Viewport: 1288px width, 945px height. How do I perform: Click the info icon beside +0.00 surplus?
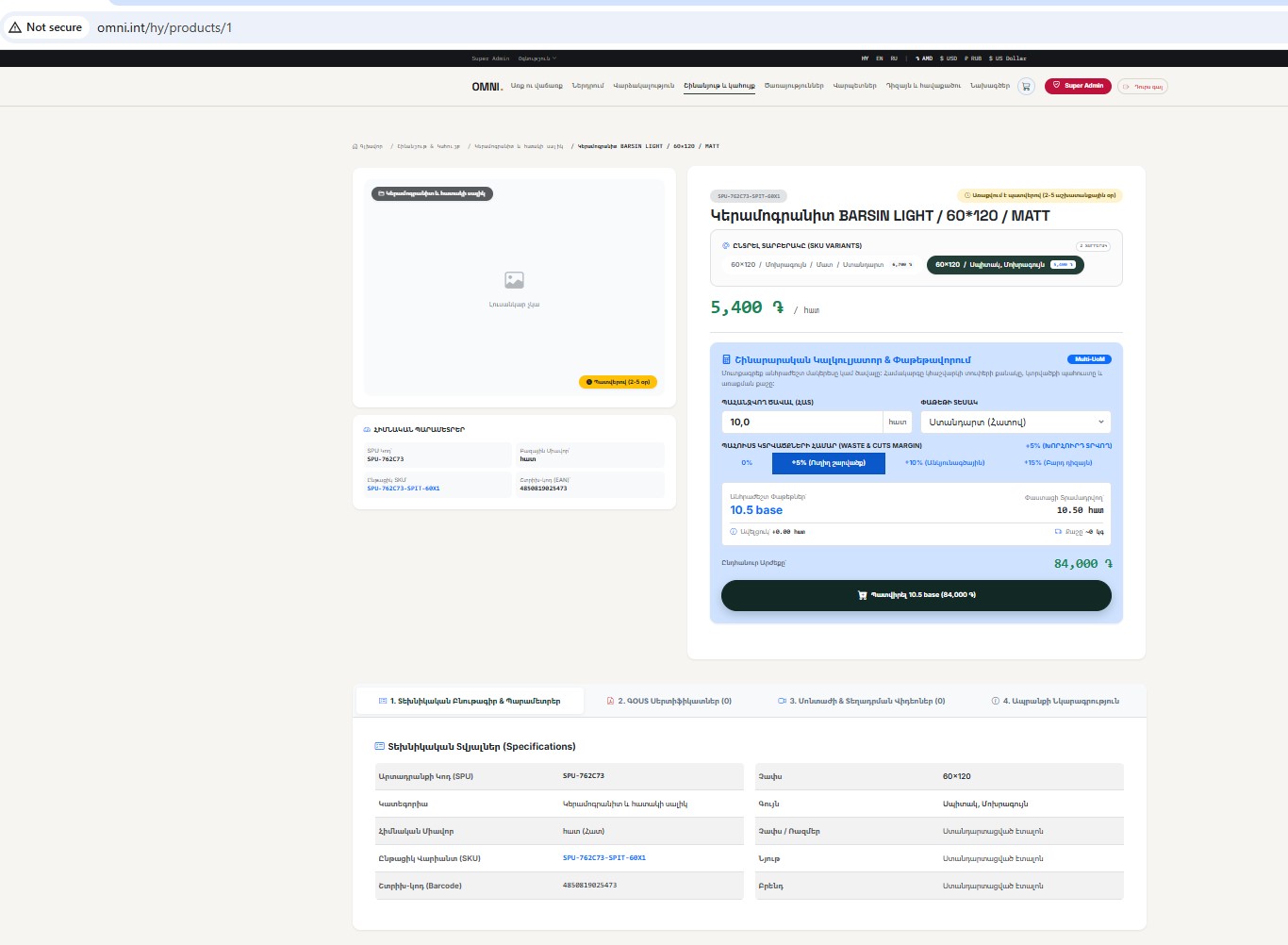[734, 532]
